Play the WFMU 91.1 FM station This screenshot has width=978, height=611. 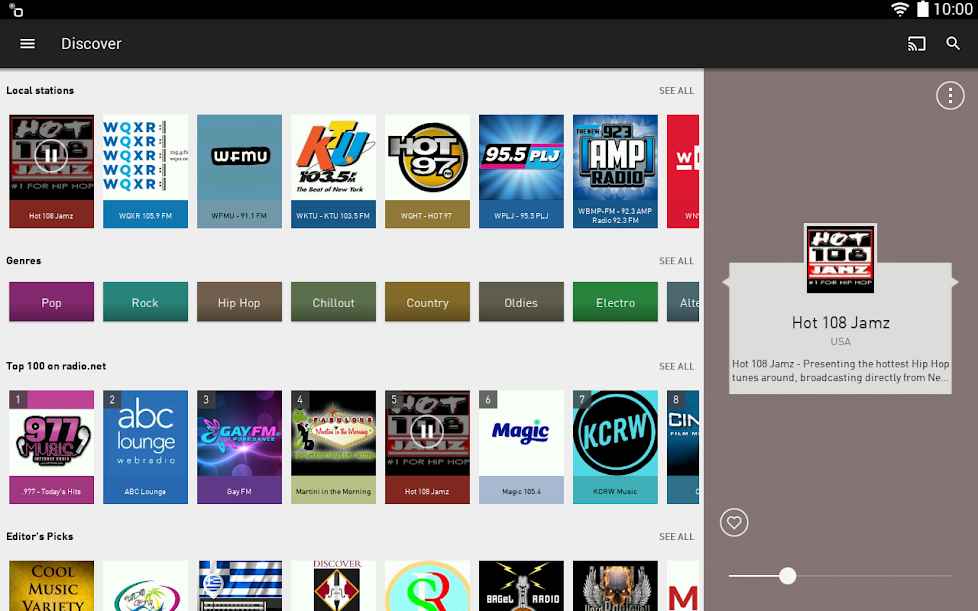(240, 171)
